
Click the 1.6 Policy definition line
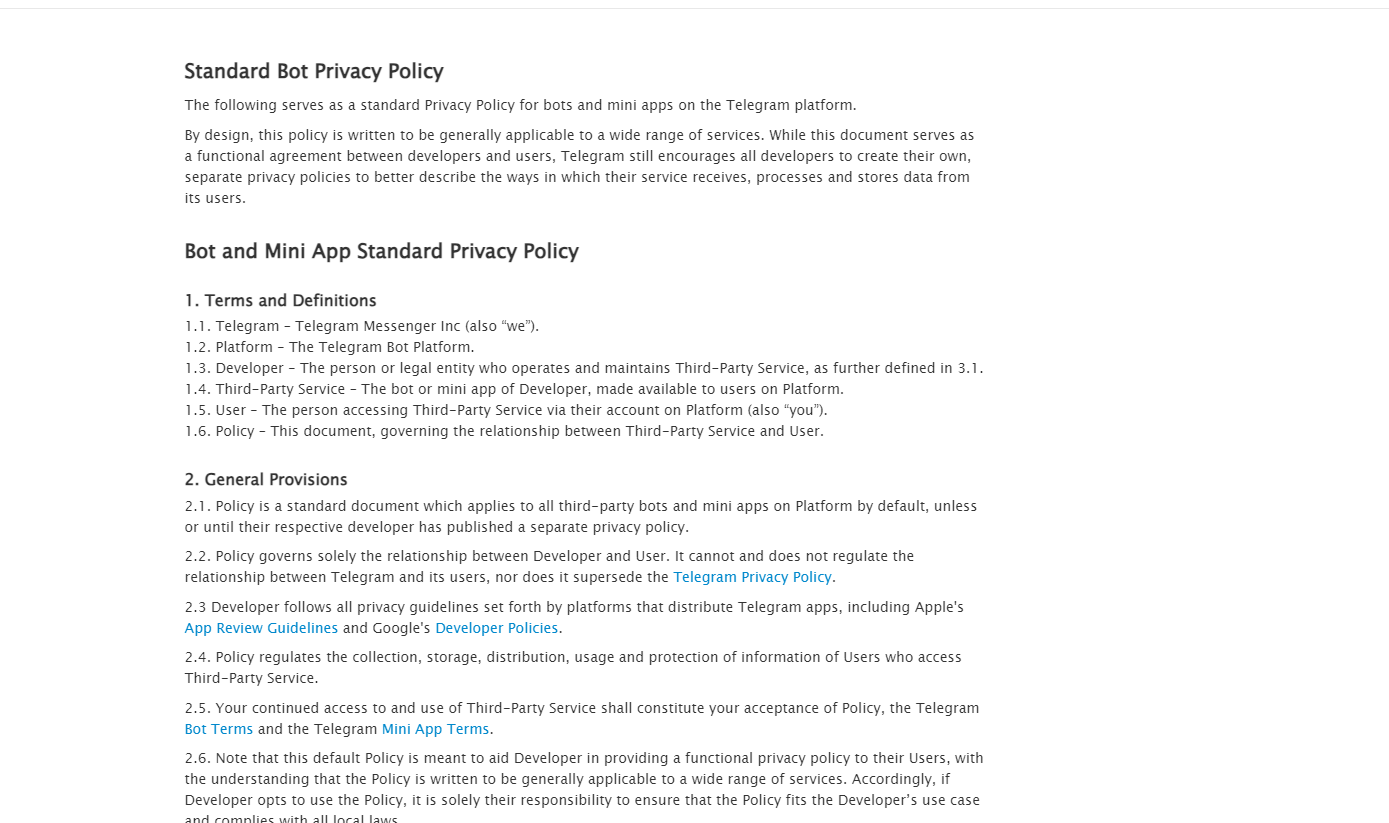click(504, 431)
